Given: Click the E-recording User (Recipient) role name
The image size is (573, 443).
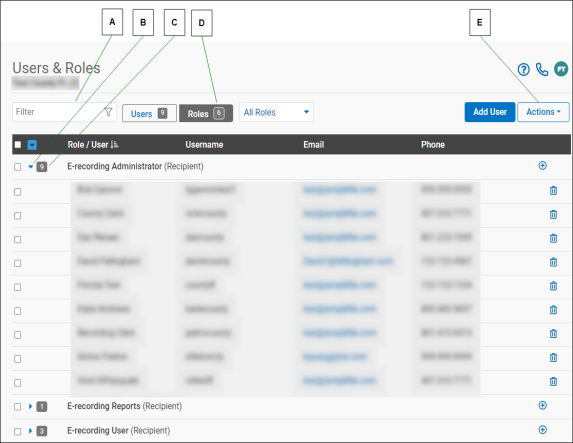Looking at the screenshot, I should pyautogui.click(x=118, y=431).
